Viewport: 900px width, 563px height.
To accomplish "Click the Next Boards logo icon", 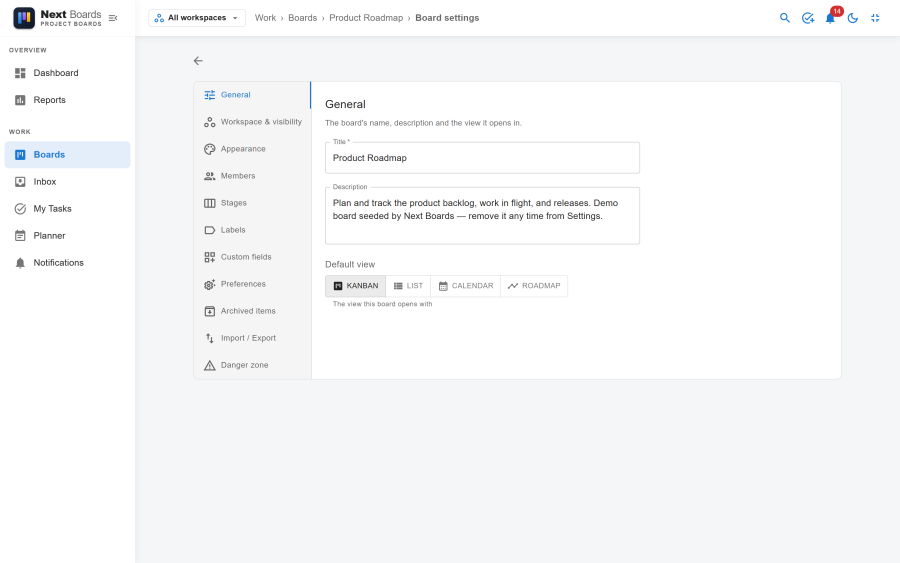I will [x=24, y=18].
